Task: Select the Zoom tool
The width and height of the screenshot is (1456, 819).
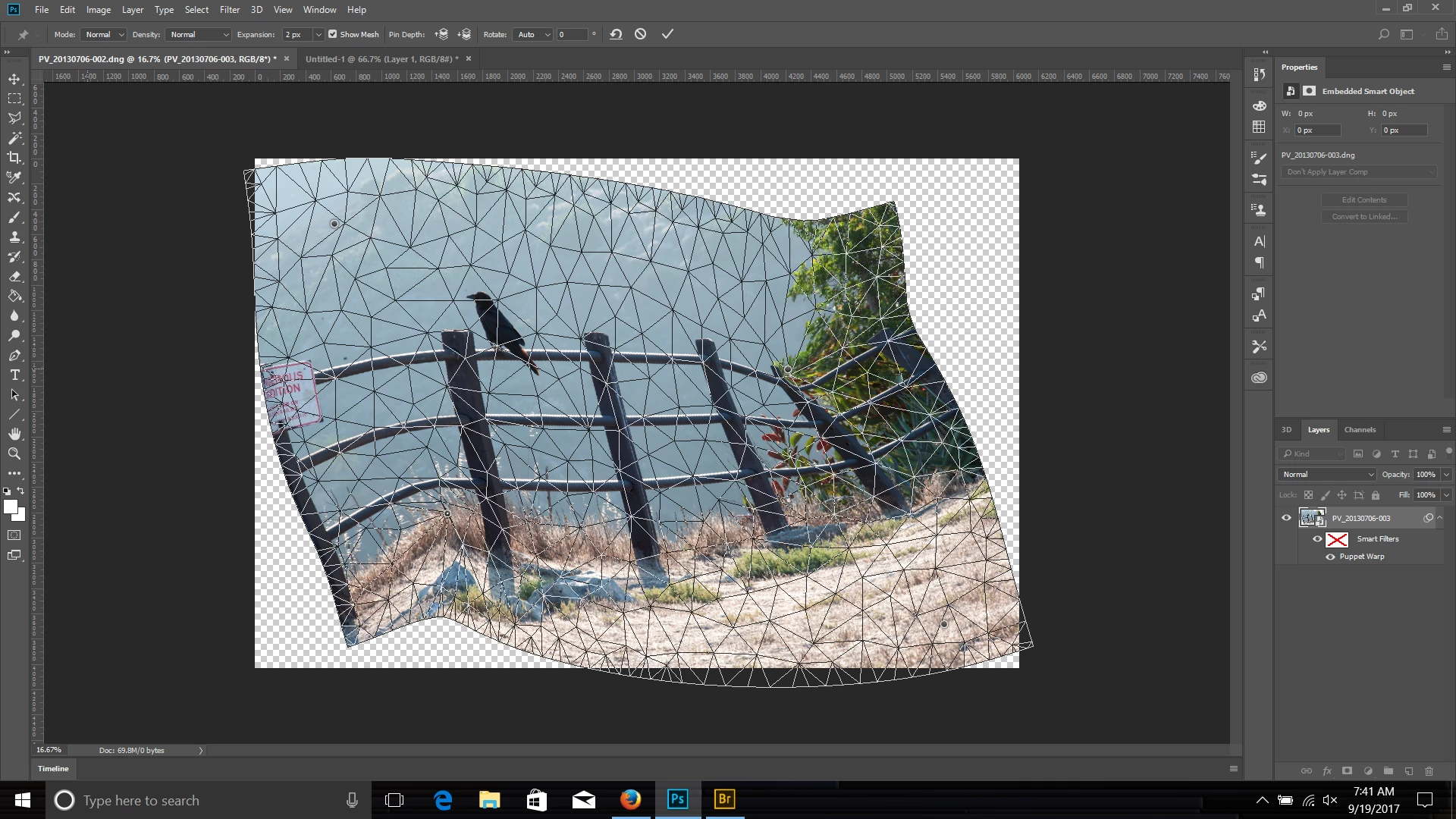Action: [14, 453]
